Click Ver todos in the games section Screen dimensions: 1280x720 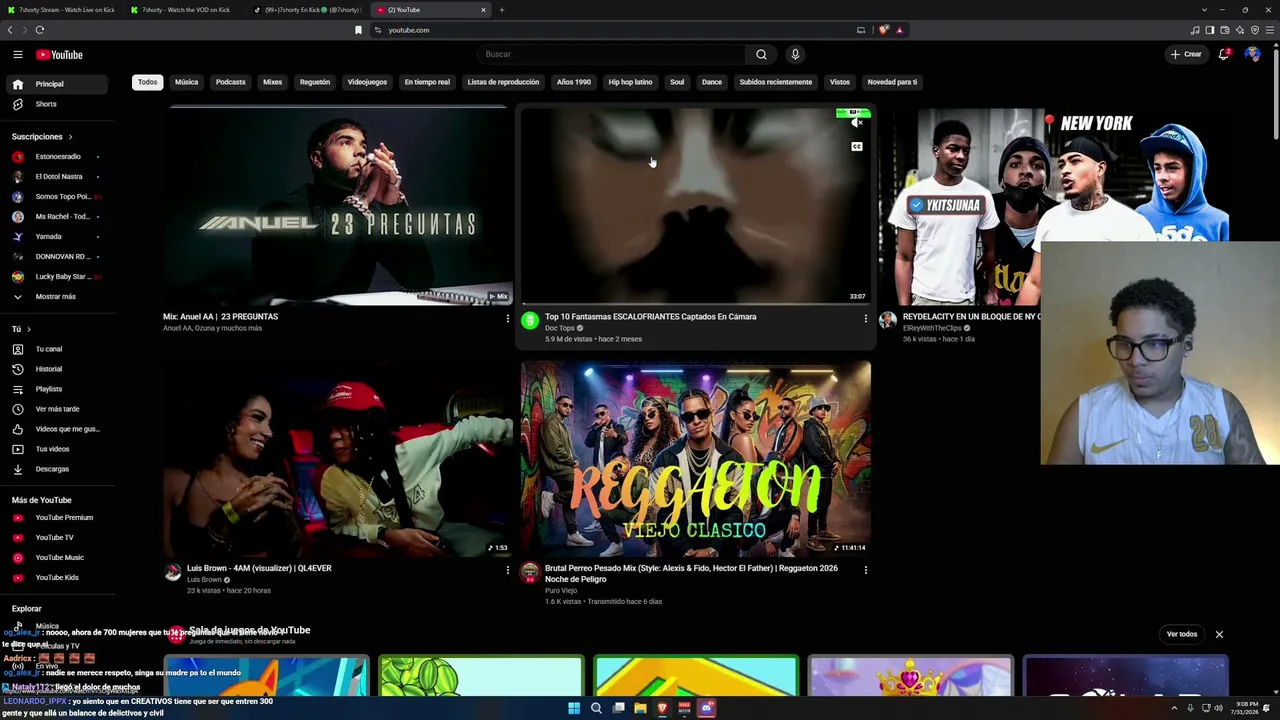pos(1182,634)
